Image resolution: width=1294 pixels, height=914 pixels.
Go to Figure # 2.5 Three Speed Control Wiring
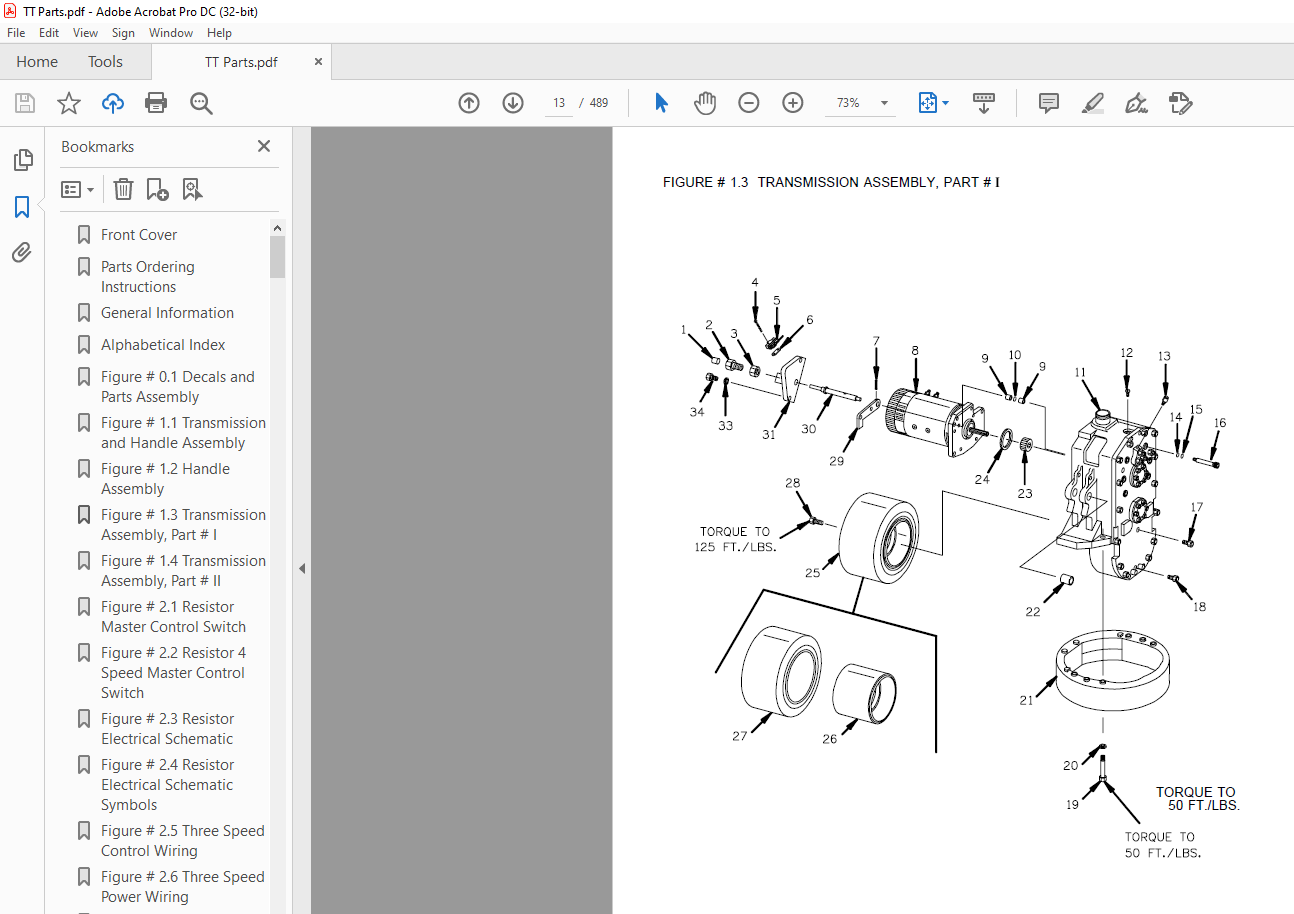(x=183, y=841)
